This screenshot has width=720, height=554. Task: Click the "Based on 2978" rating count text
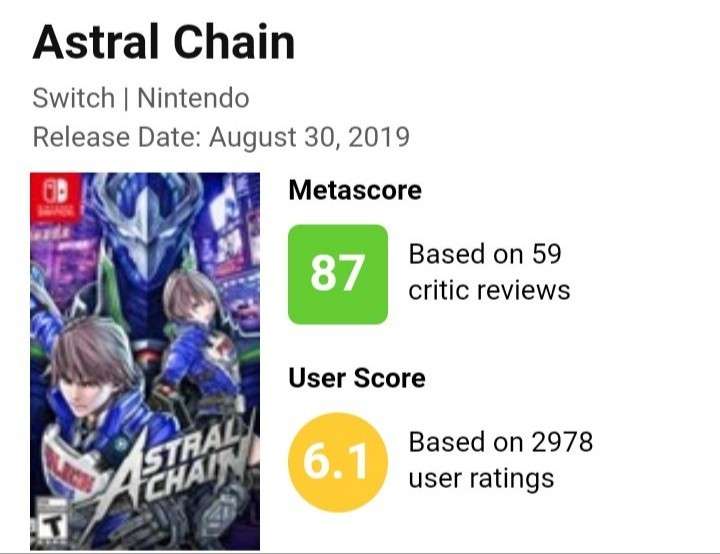(501, 441)
